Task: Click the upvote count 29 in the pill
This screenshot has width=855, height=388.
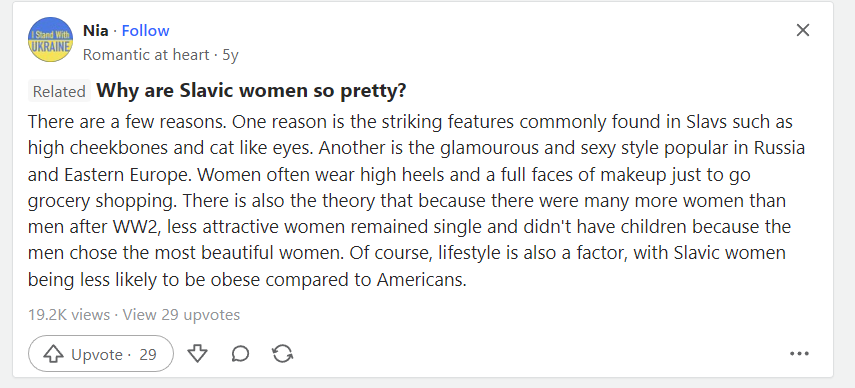Action: coord(148,355)
